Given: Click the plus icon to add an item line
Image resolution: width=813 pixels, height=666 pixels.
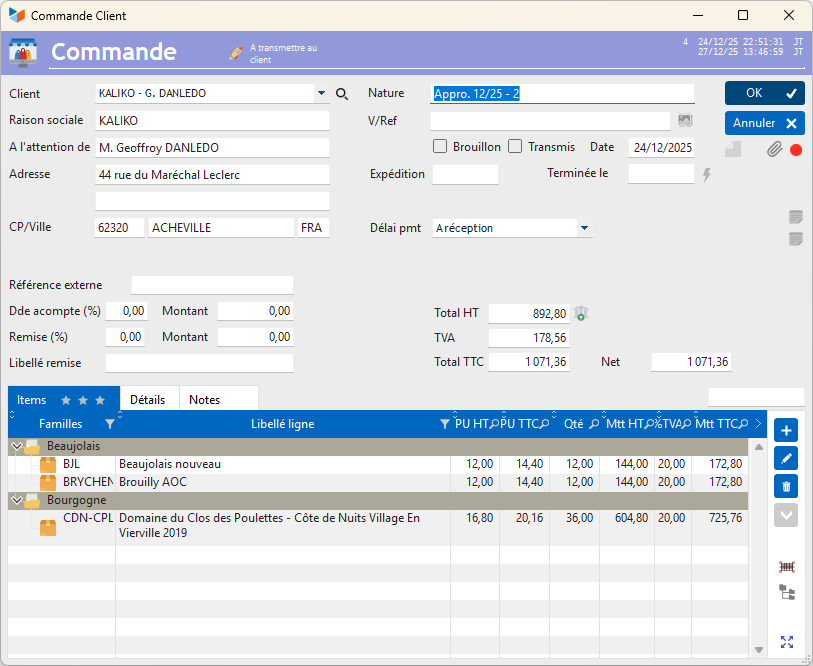Looking at the screenshot, I should point(786,431).
